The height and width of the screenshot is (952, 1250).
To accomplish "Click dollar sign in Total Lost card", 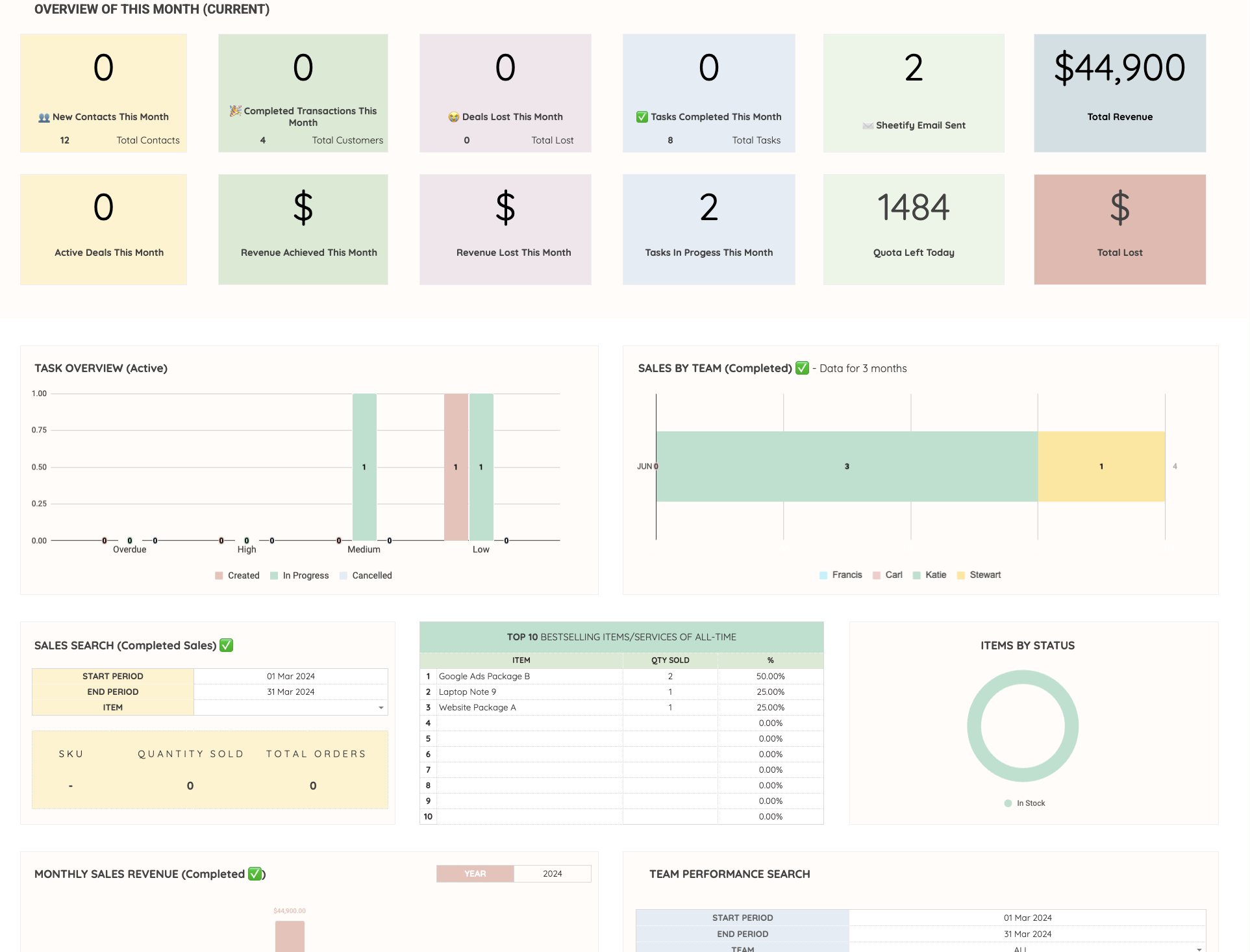I will [1119, 208].
